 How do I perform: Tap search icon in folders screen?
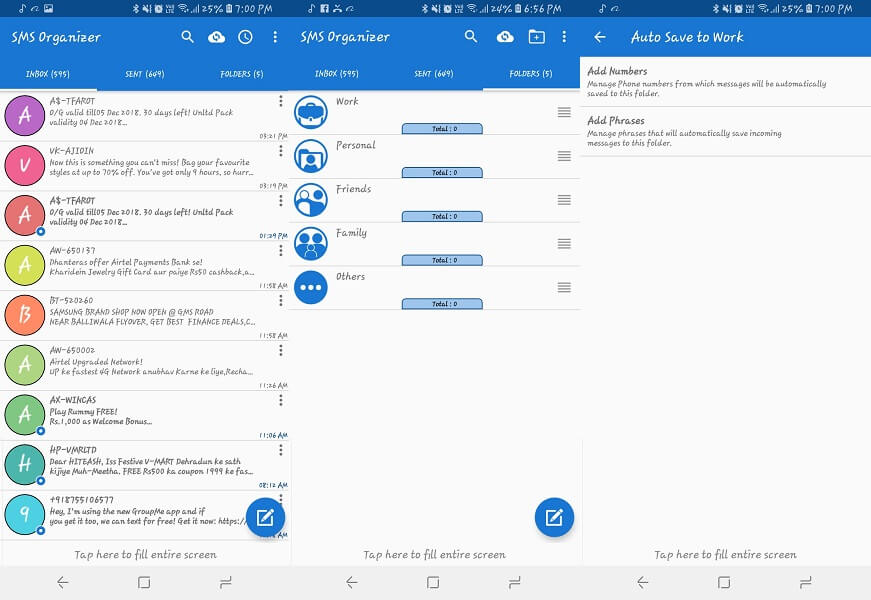pos(471,37)
